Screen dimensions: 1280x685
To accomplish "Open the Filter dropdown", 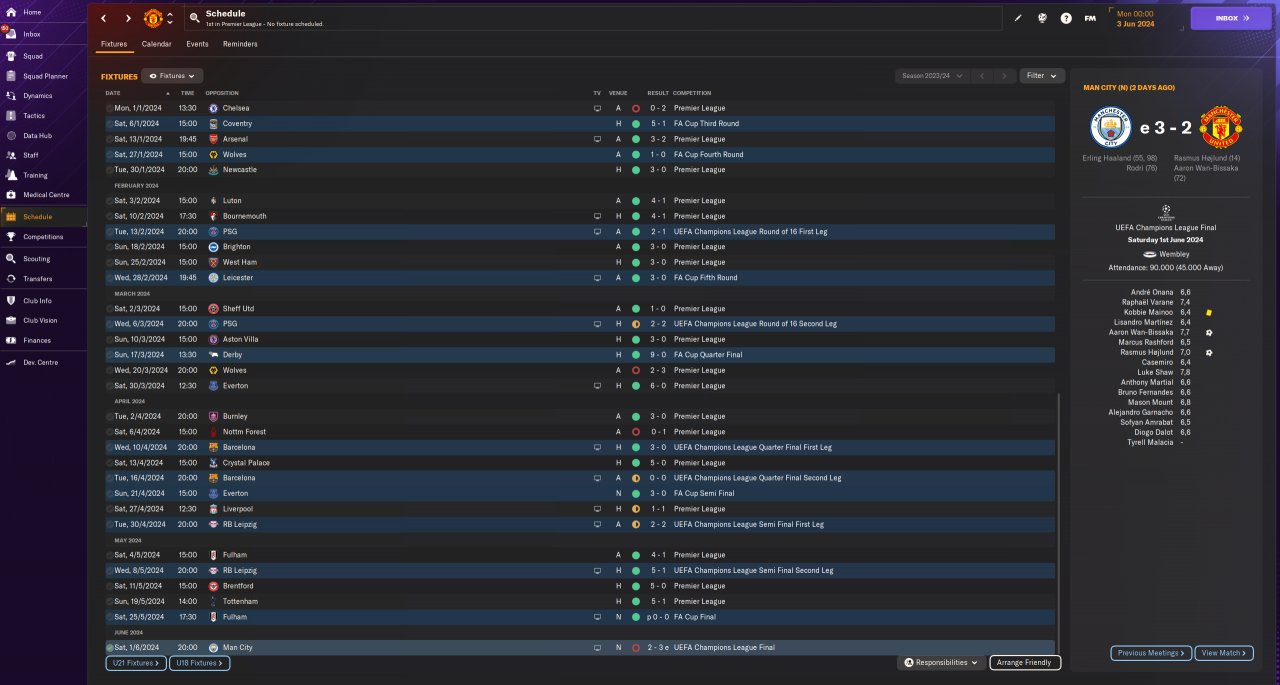I will coord(1042,76).
